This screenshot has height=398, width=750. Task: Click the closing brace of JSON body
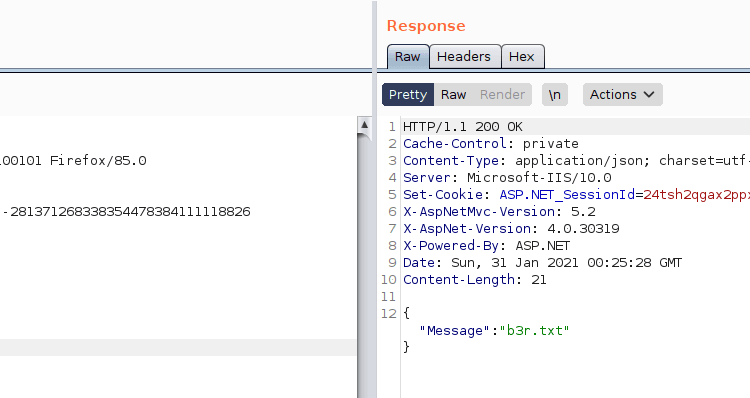[407, 347]
